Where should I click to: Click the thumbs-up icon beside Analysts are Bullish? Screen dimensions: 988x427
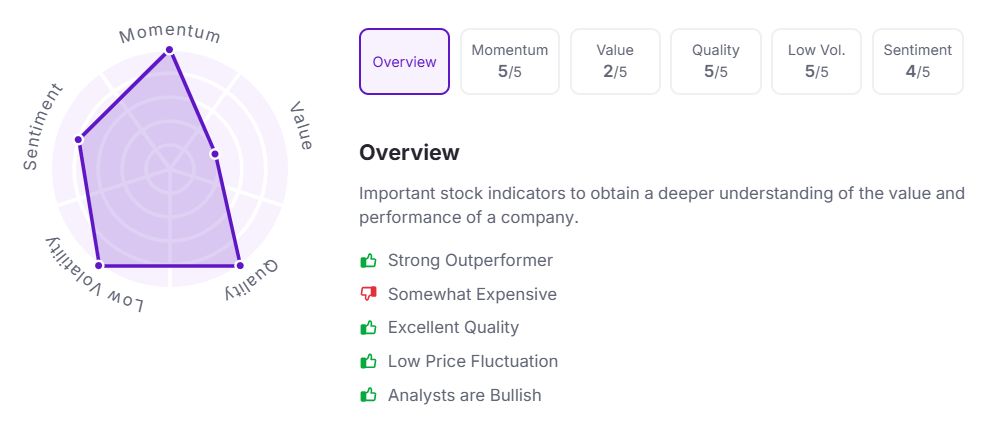pos(368,395)
